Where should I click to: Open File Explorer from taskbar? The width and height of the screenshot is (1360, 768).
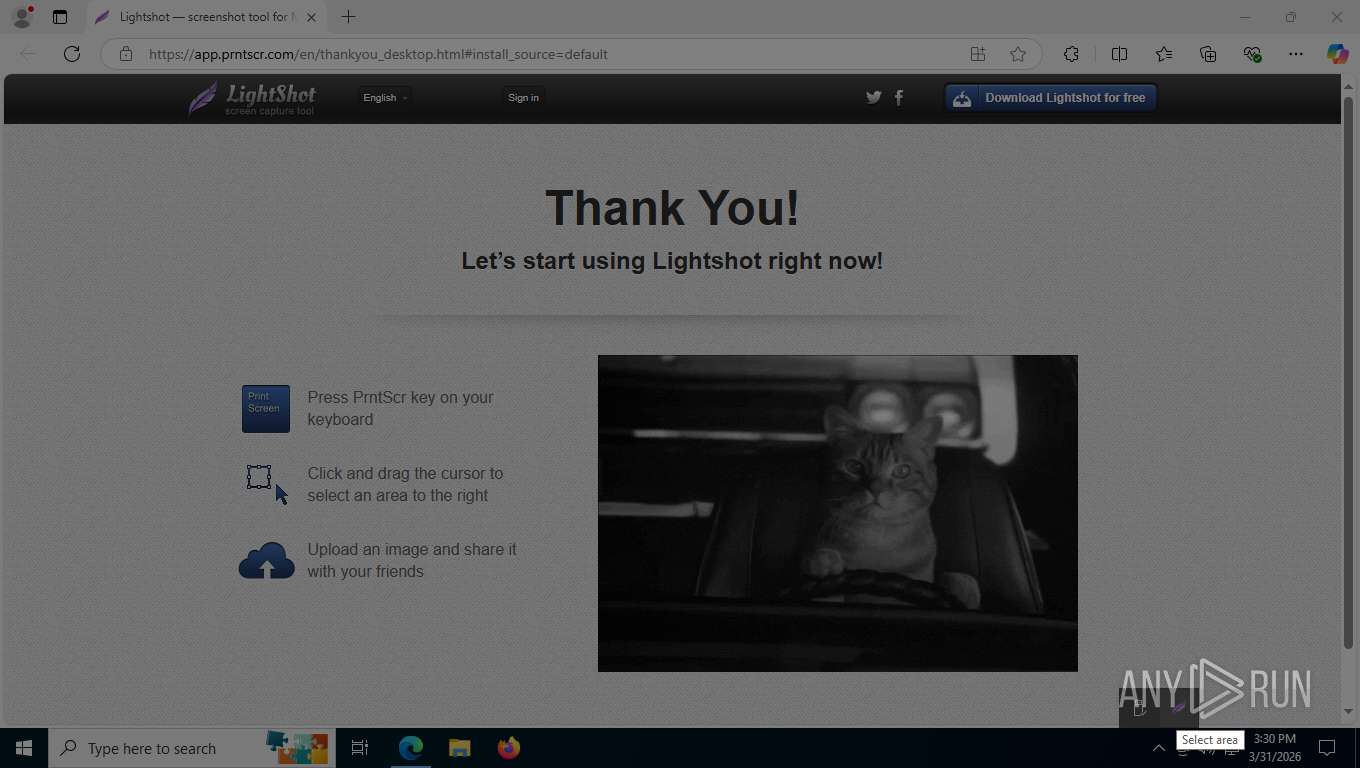coord(459,748)
